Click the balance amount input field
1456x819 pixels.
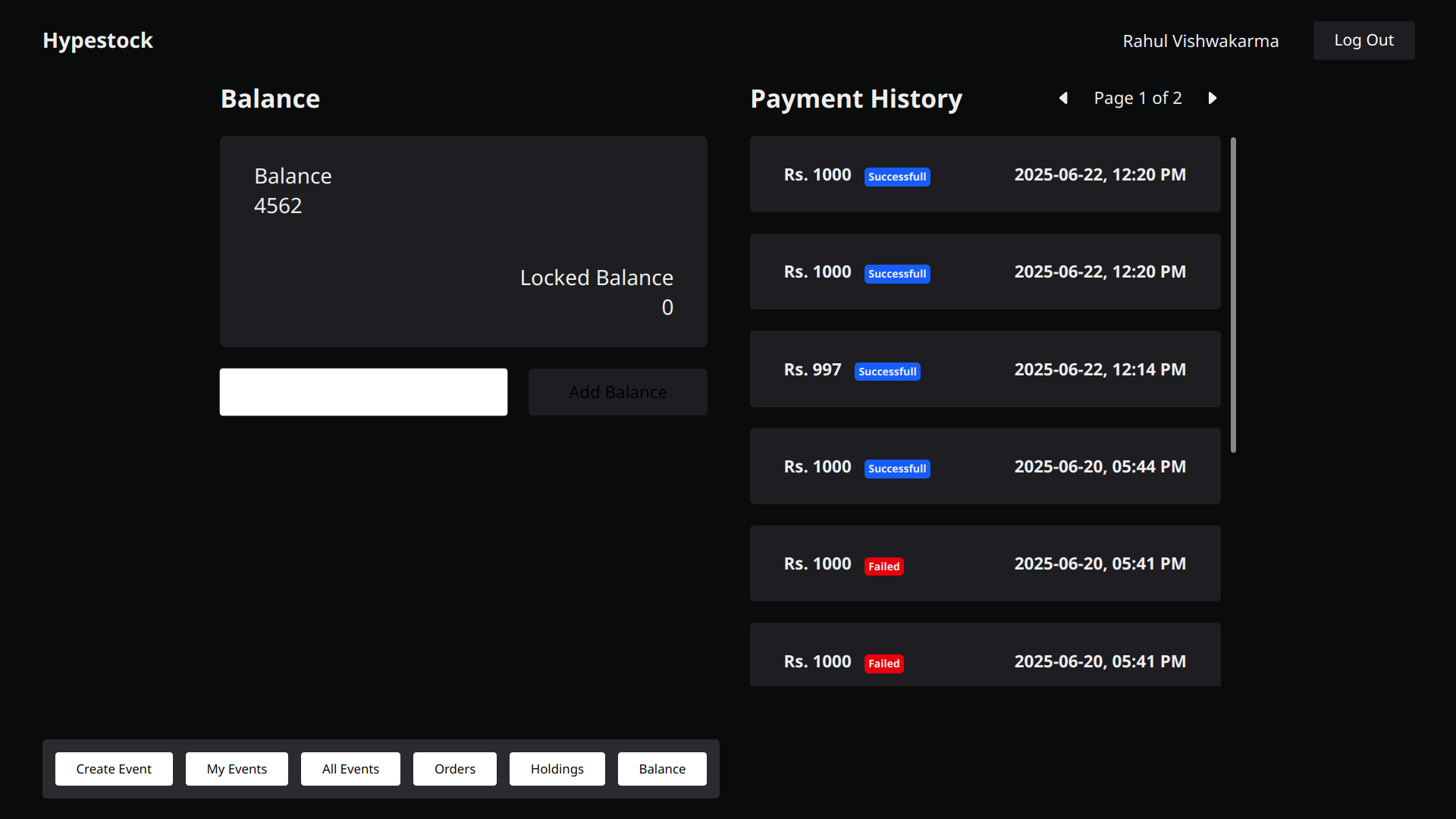(x=363, y=392)
